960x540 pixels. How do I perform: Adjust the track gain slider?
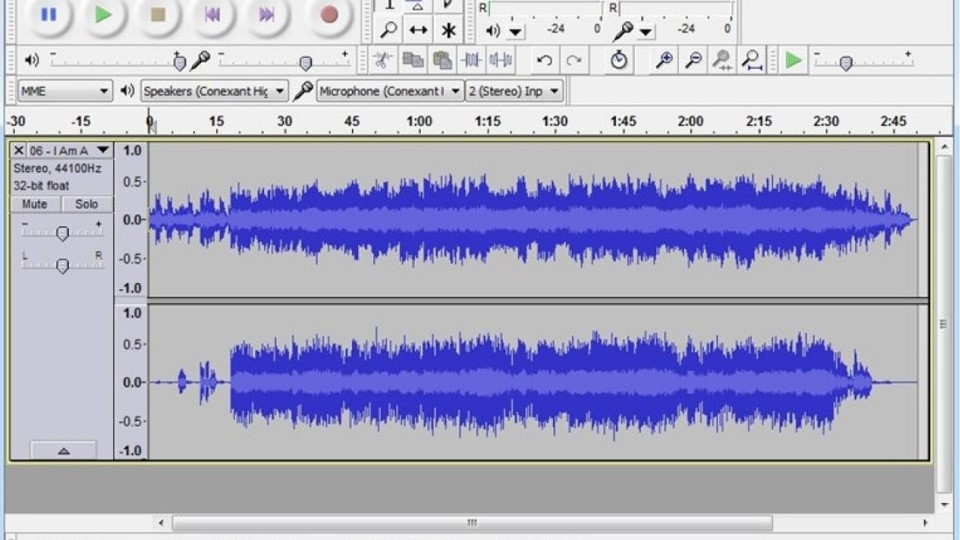[x=62, y=233]
